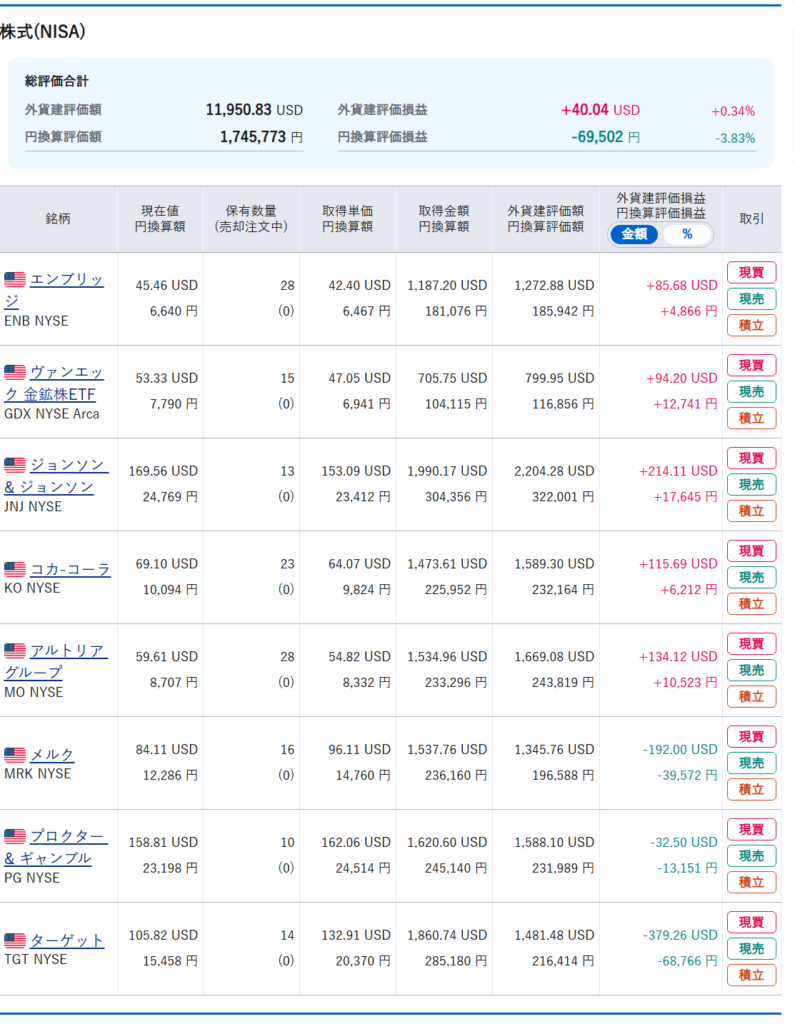Image resolution: width=795 pixels, height=1024 pixels.
Task: Select ENB current price 45.46 USD
Action: pyautogui.click(x=167, y=285)
